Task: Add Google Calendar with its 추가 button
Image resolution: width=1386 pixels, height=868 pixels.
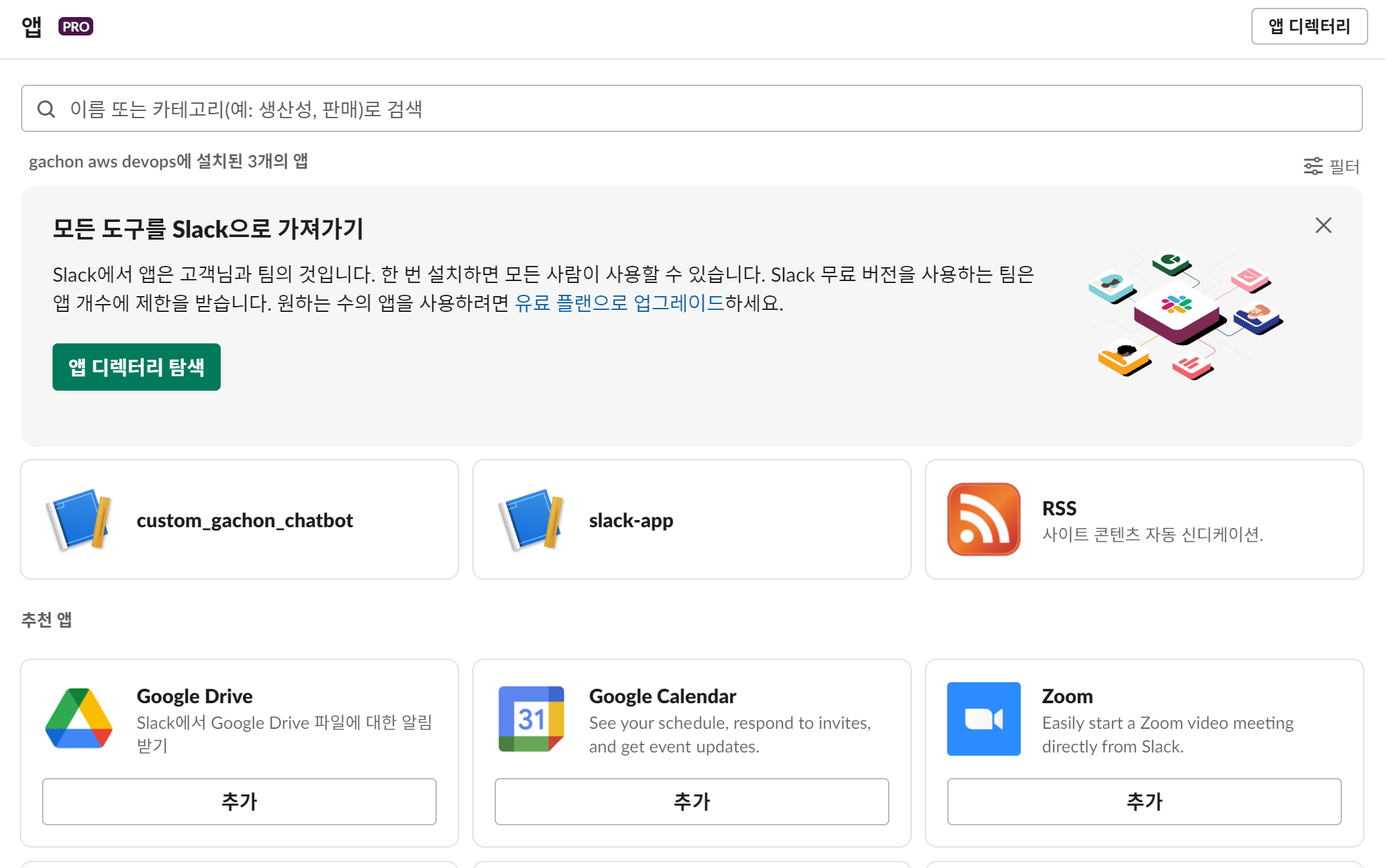Action: point(692,802)
